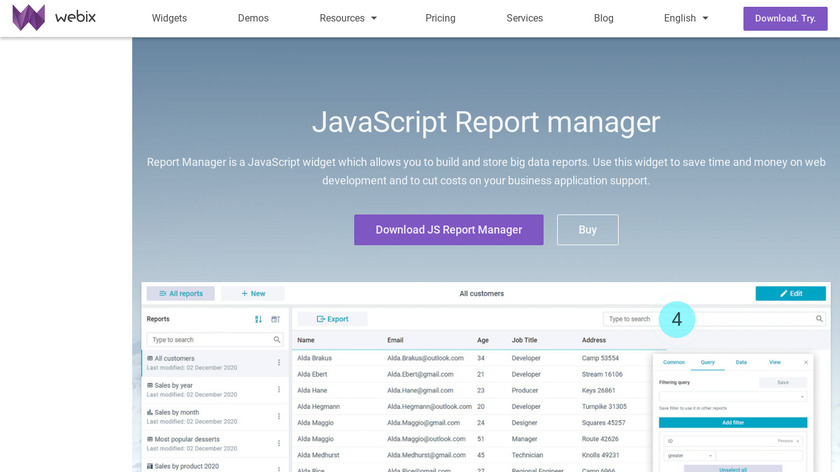Open the Services page
The image size is (840, 472).
tap(524, 18)
